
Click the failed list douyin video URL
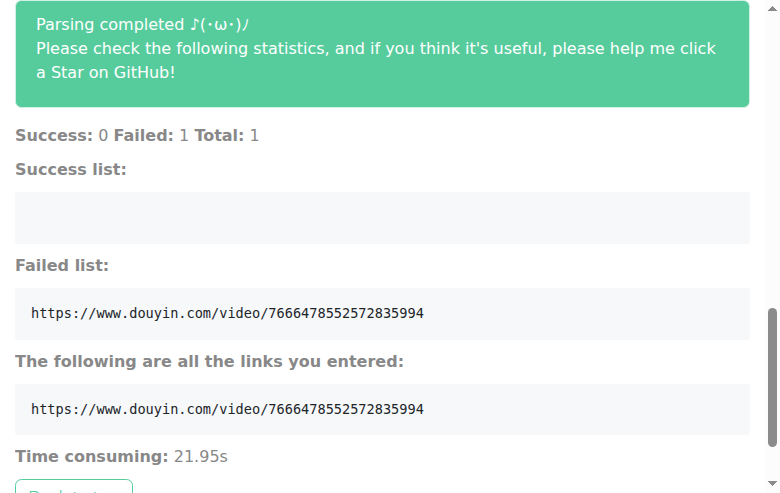pyautogui.click(x=227, y=313)
